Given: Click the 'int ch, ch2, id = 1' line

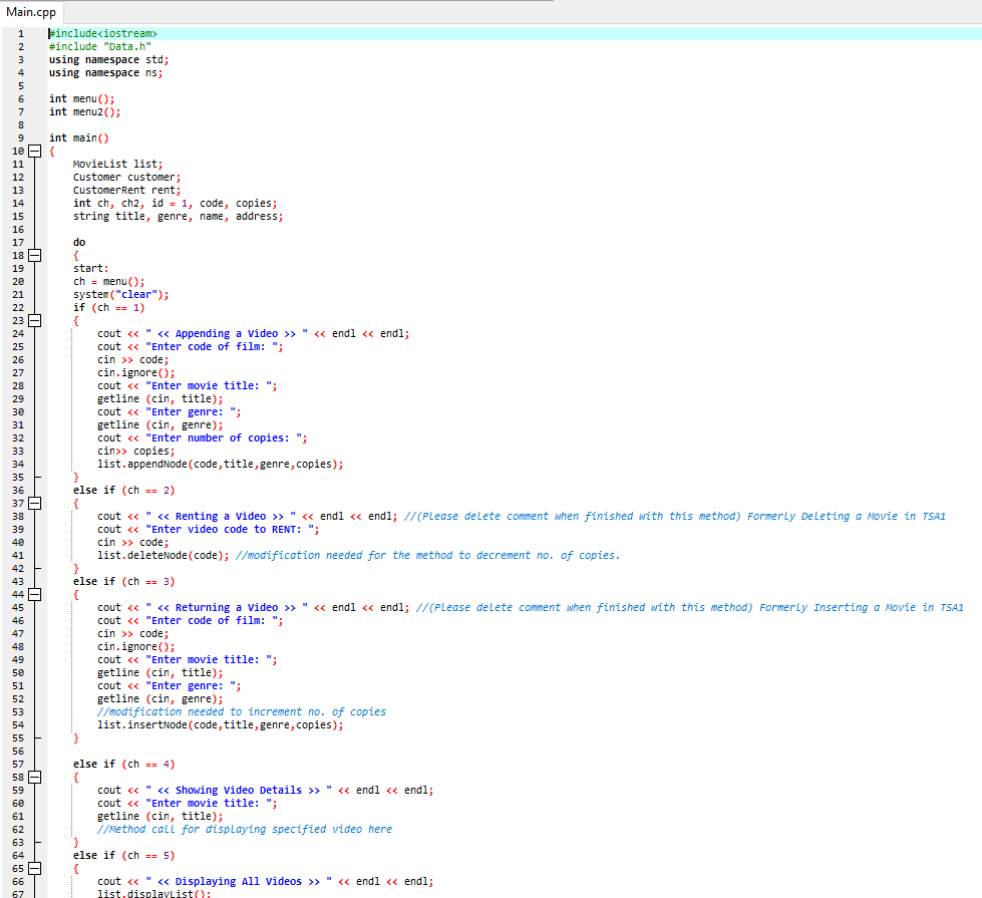Looking at the screenshot, I should click(175, 204).
